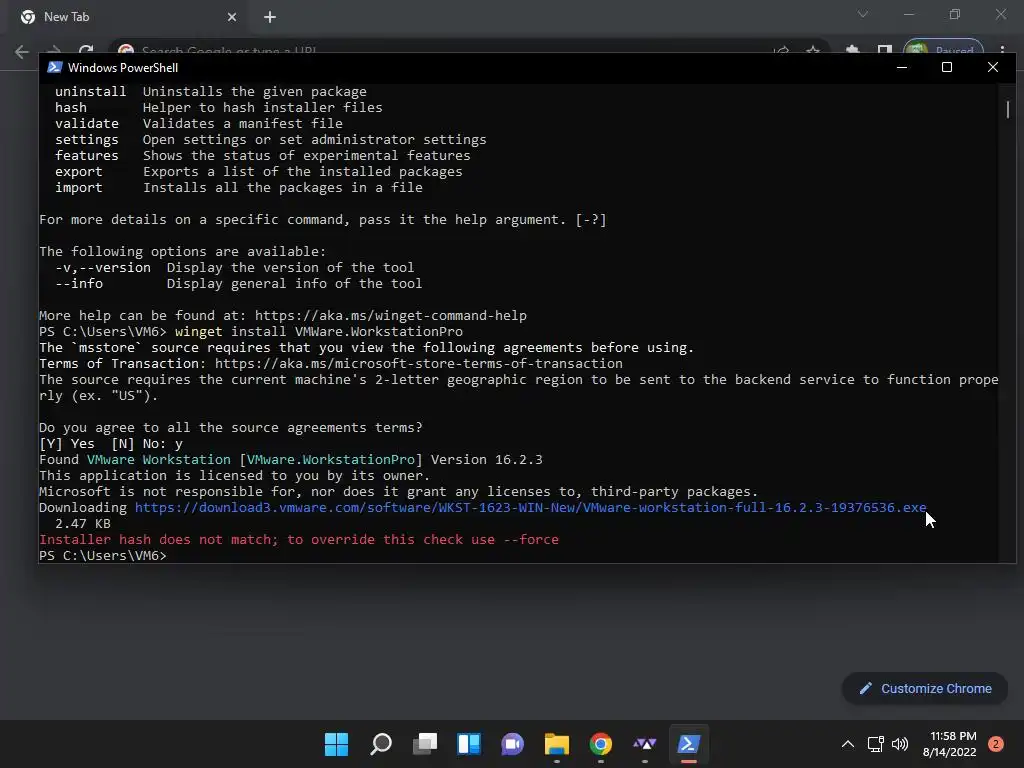Open taskbar Search magnifier
Image resolution: width=1024 pixels, height=768 pixels.
pyautogui.click(x=381, y=744)
